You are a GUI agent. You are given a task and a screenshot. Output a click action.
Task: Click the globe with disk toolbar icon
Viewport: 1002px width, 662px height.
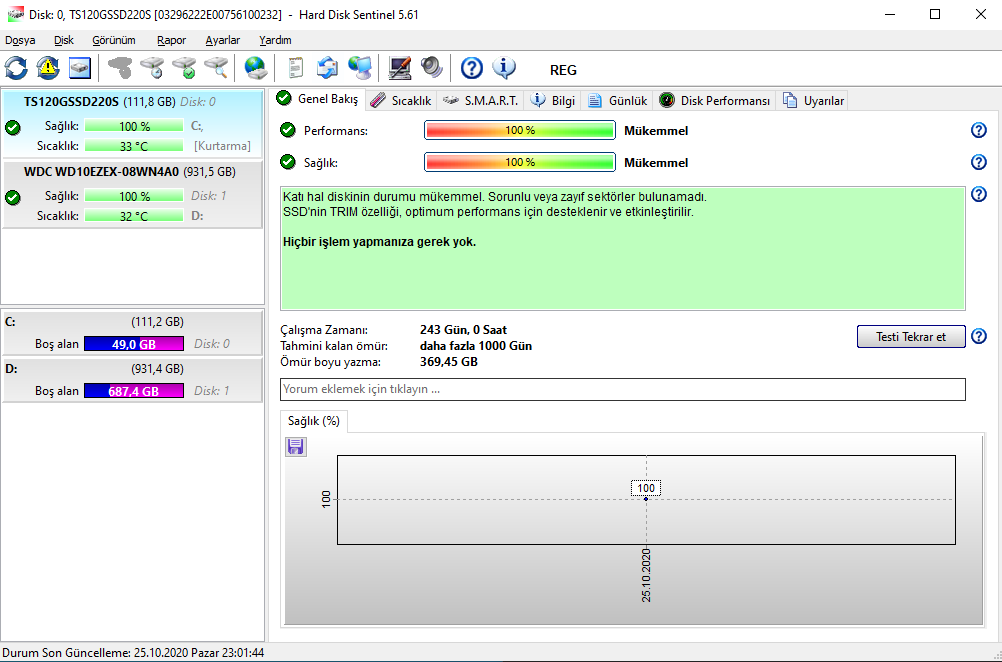256,68
